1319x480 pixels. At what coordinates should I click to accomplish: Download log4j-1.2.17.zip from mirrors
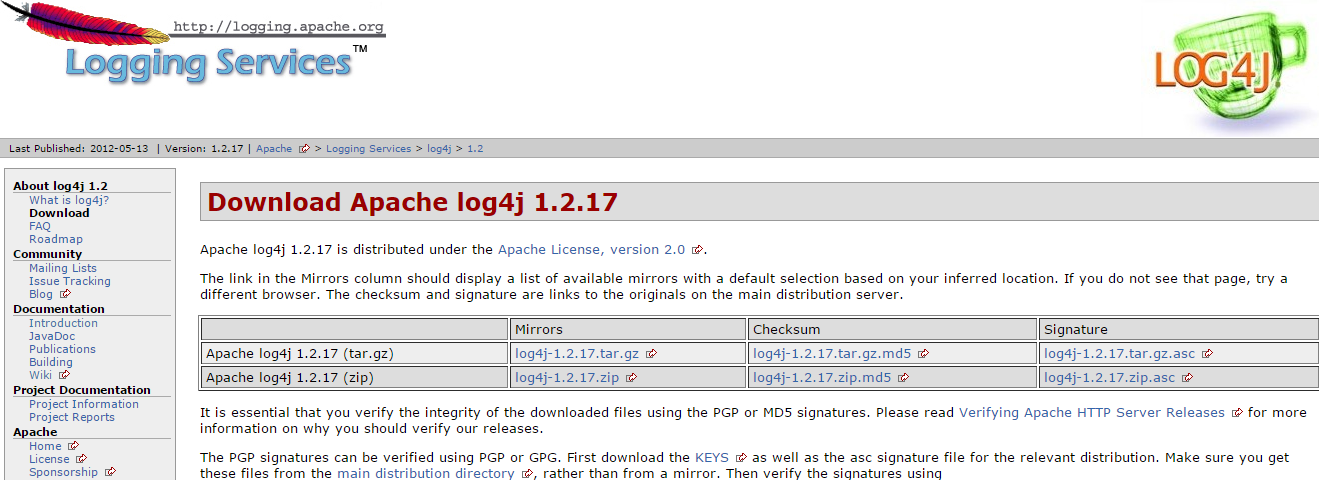click(x=567, y=378)
